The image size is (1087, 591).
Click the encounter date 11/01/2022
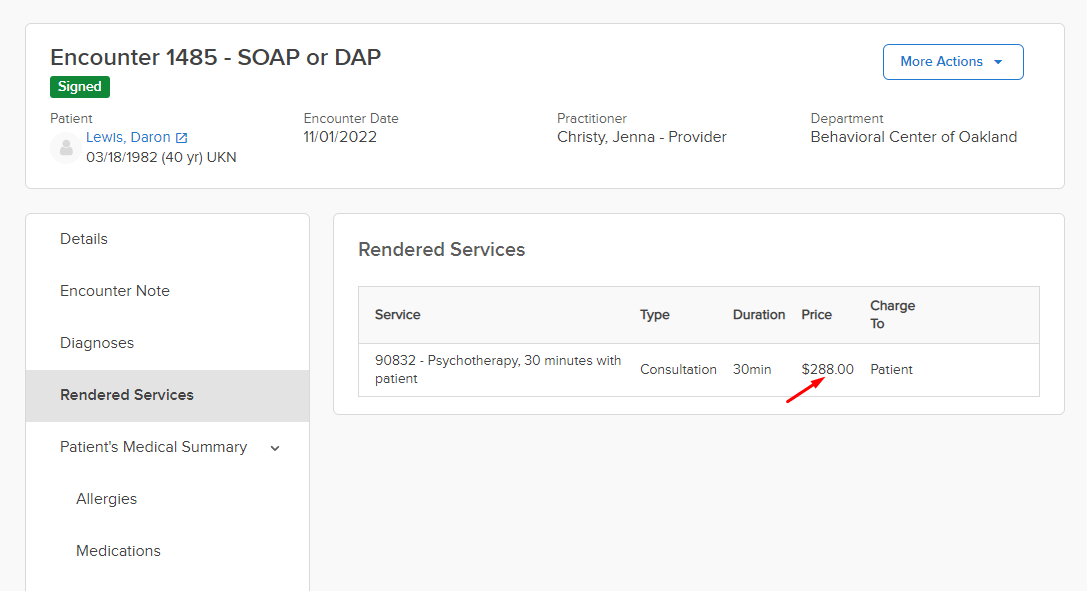click(x=340, y=137)
